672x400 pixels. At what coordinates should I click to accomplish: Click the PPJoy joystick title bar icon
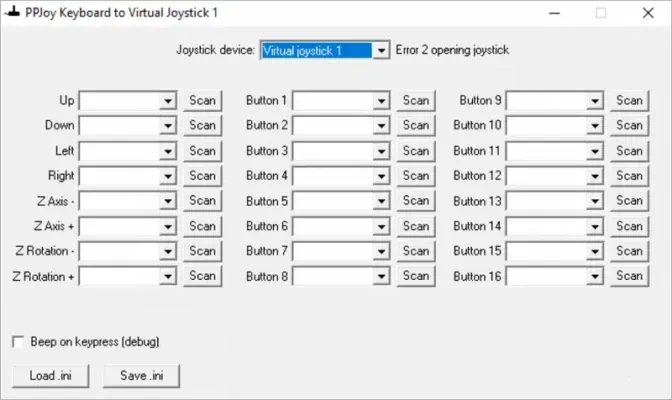pyautogui.click(x=11, y=13)
